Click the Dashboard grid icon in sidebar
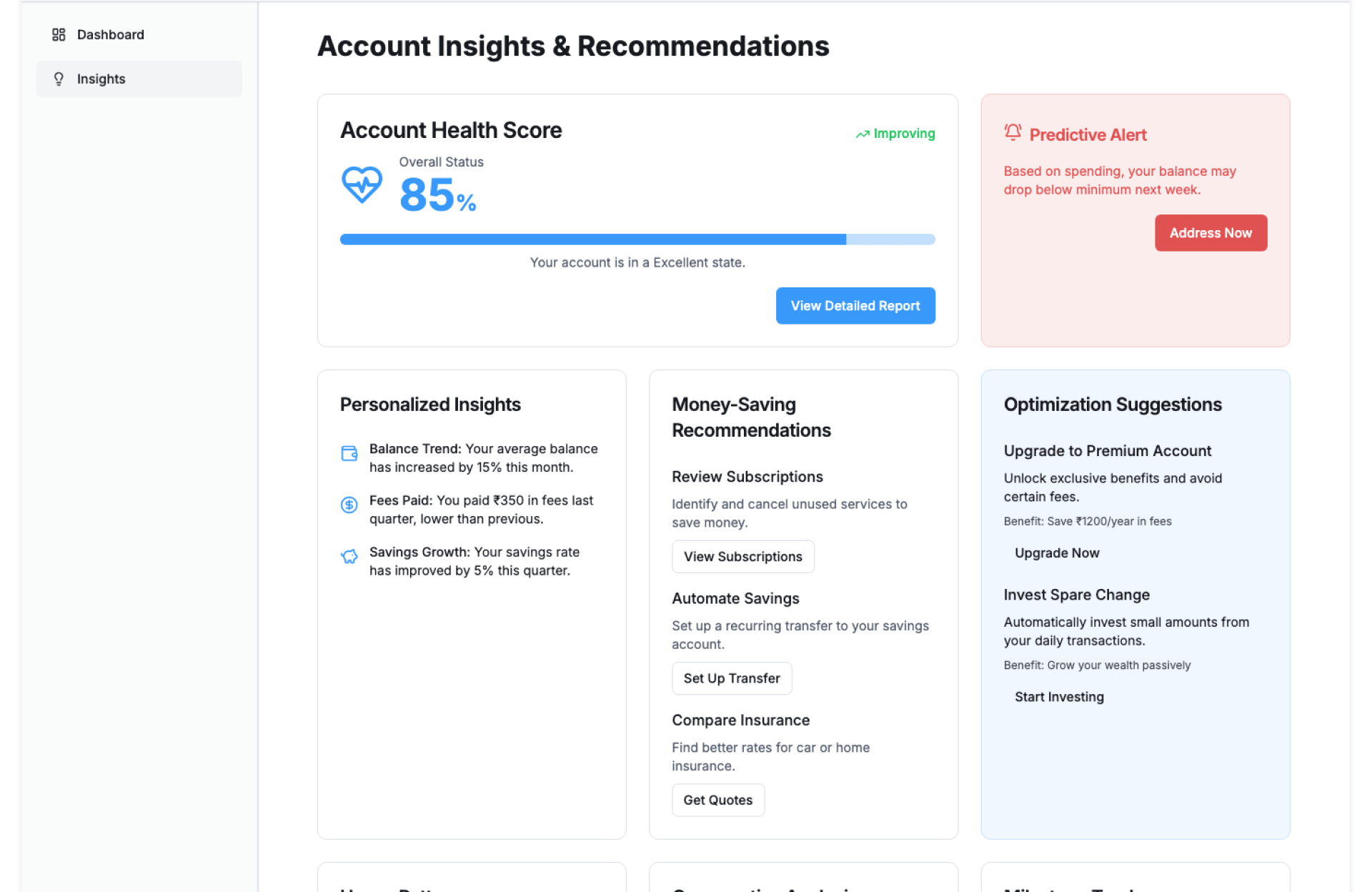Image resolution: width=1372 pixels, height=892 pixels. click(59, 34)
